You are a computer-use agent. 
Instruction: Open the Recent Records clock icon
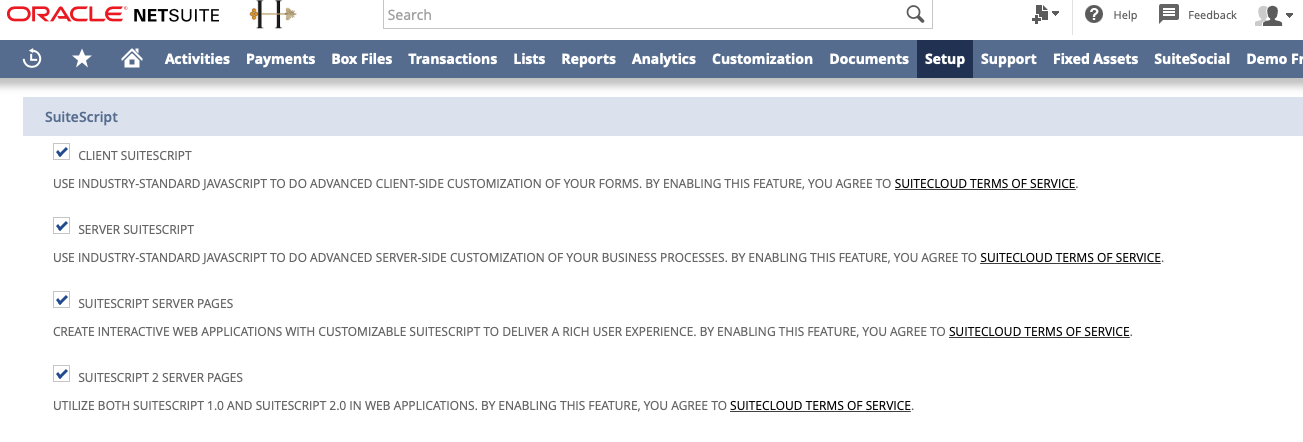(32, 59)
